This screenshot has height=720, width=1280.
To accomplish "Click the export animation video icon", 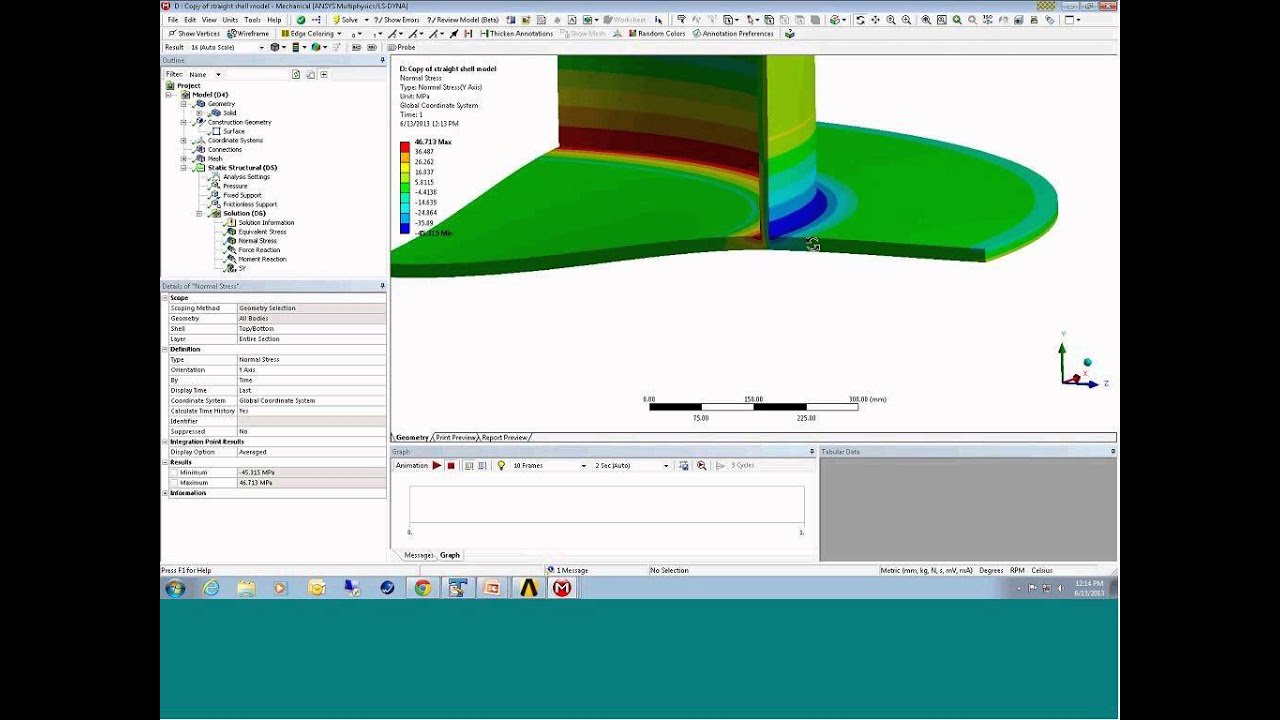I will pos(683,465).
